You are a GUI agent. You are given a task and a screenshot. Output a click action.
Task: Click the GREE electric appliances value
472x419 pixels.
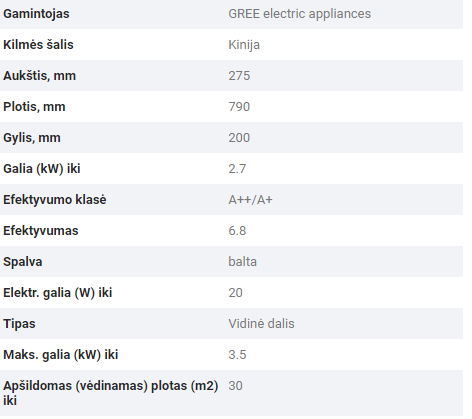pyautogui.click(x=299, y=14)
